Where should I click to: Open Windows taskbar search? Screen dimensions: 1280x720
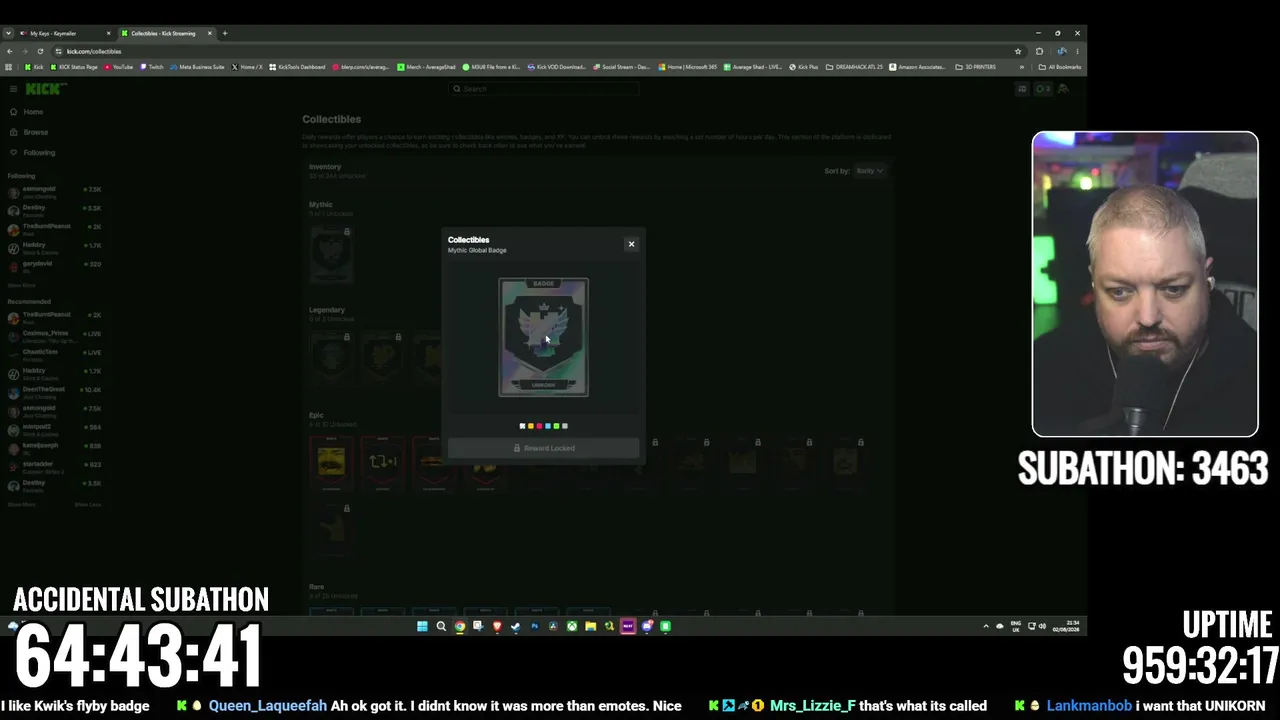point(441,627)
